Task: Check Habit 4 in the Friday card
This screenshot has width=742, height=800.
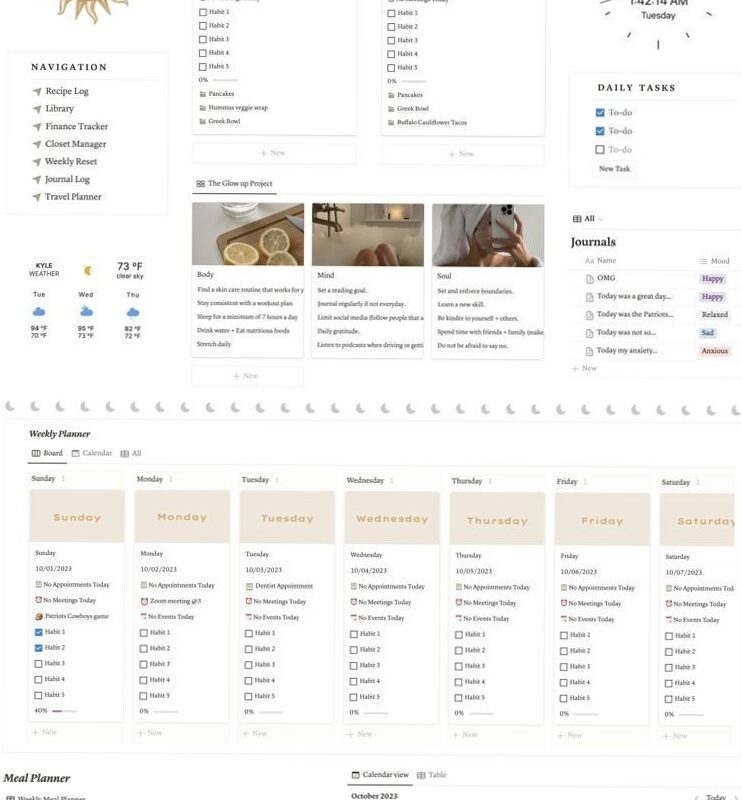Action: point(564,682)
